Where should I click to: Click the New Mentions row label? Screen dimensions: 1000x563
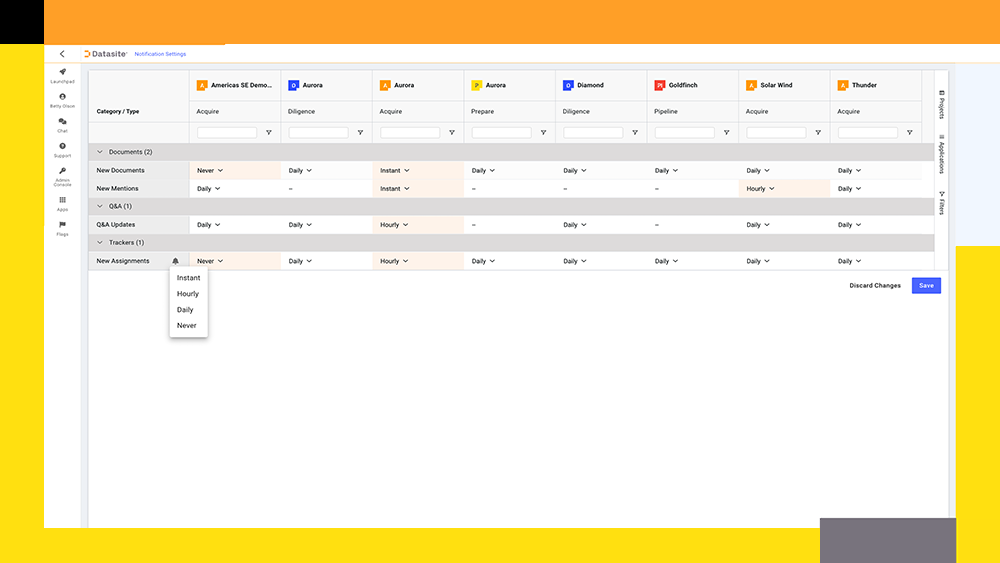(117, 189)
